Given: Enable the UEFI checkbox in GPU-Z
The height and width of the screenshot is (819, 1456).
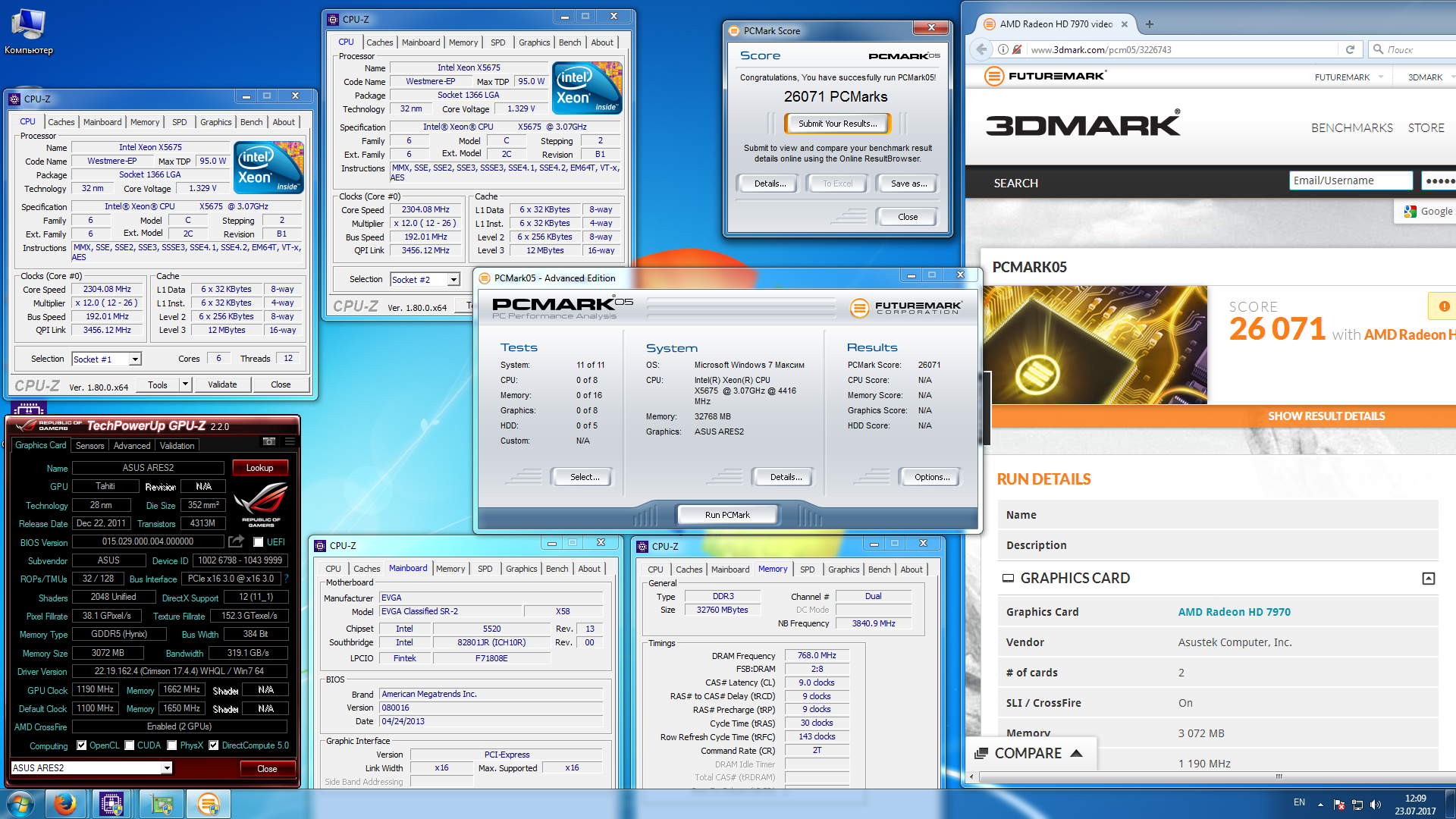Looking at the screenshot, I should [x=259, y=542].
